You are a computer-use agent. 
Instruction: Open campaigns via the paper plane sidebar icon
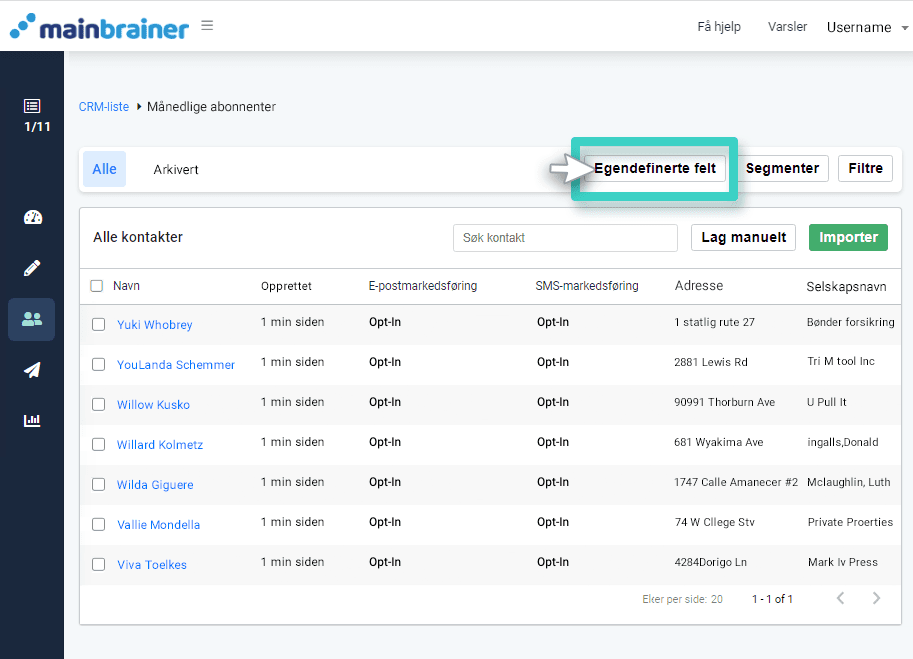tap(31, 370)
